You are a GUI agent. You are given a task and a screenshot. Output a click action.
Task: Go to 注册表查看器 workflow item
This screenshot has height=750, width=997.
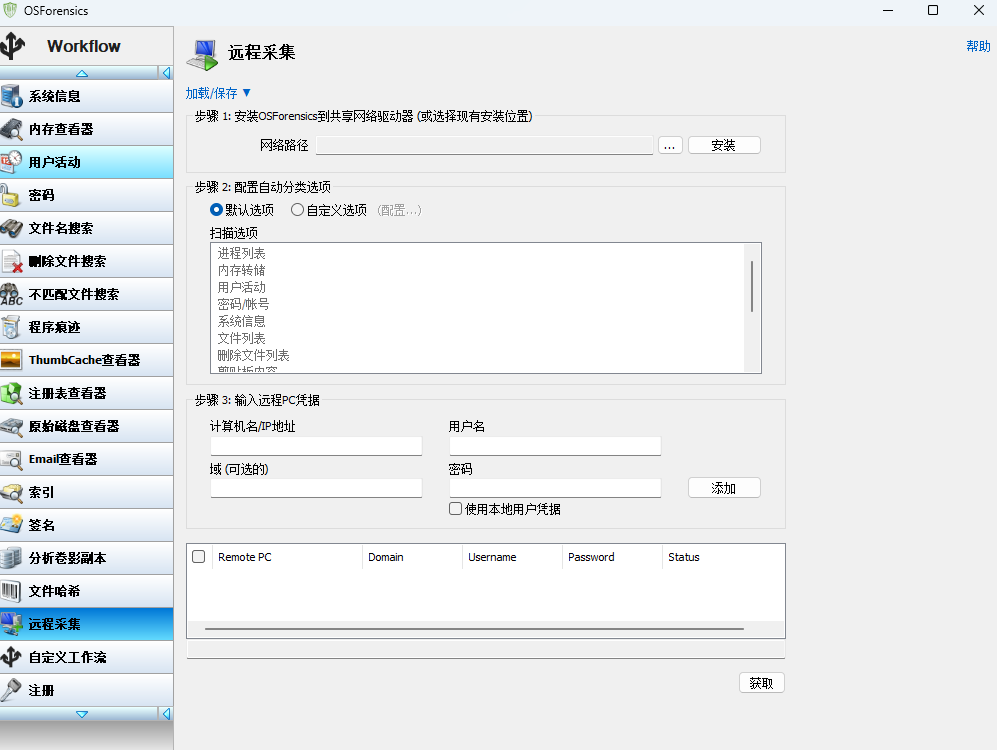pos(86,393)
